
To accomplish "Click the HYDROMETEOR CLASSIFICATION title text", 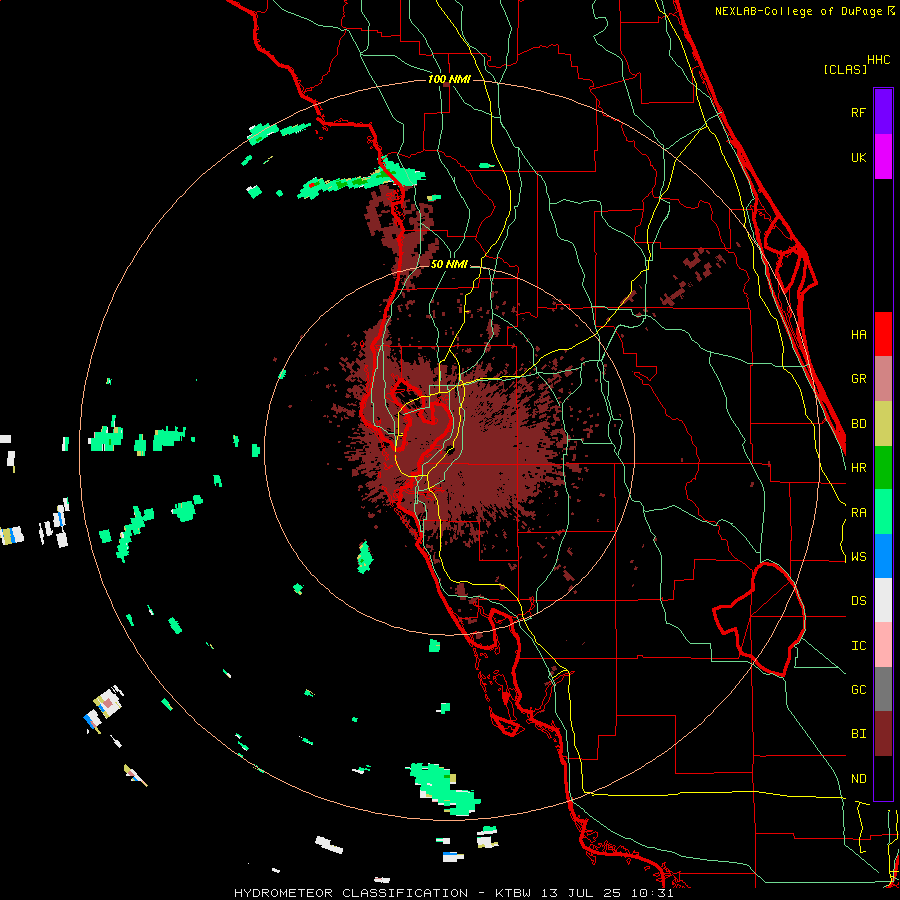I will point(351,893).
